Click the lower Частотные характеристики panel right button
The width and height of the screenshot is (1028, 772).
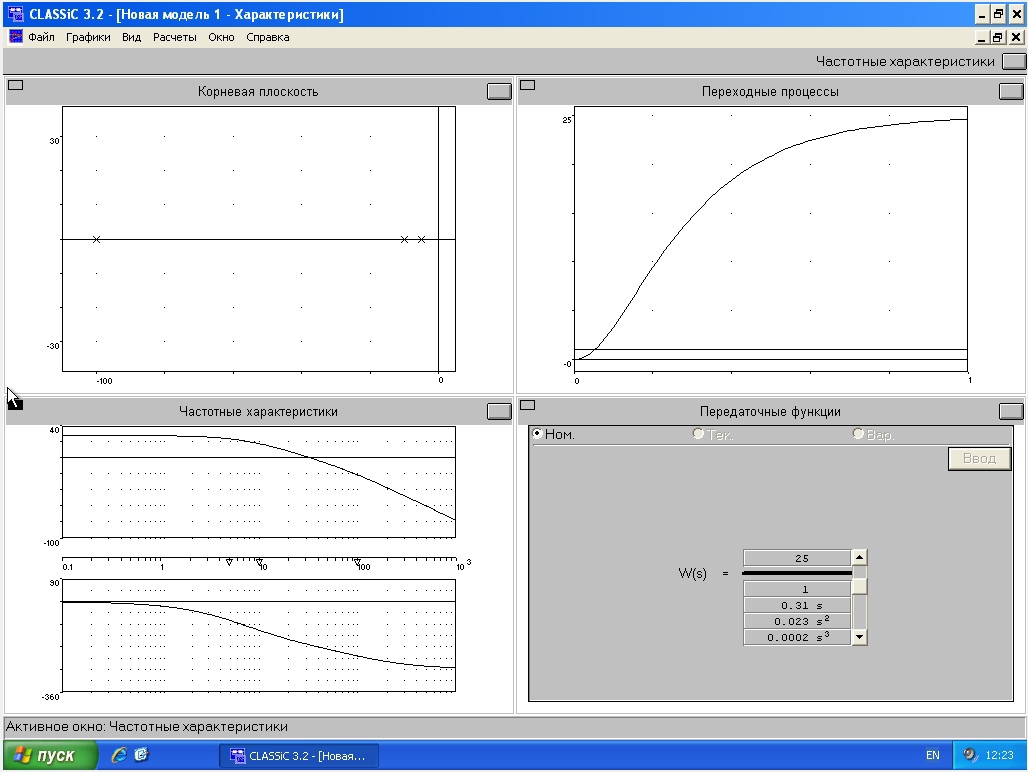[499, 412]
